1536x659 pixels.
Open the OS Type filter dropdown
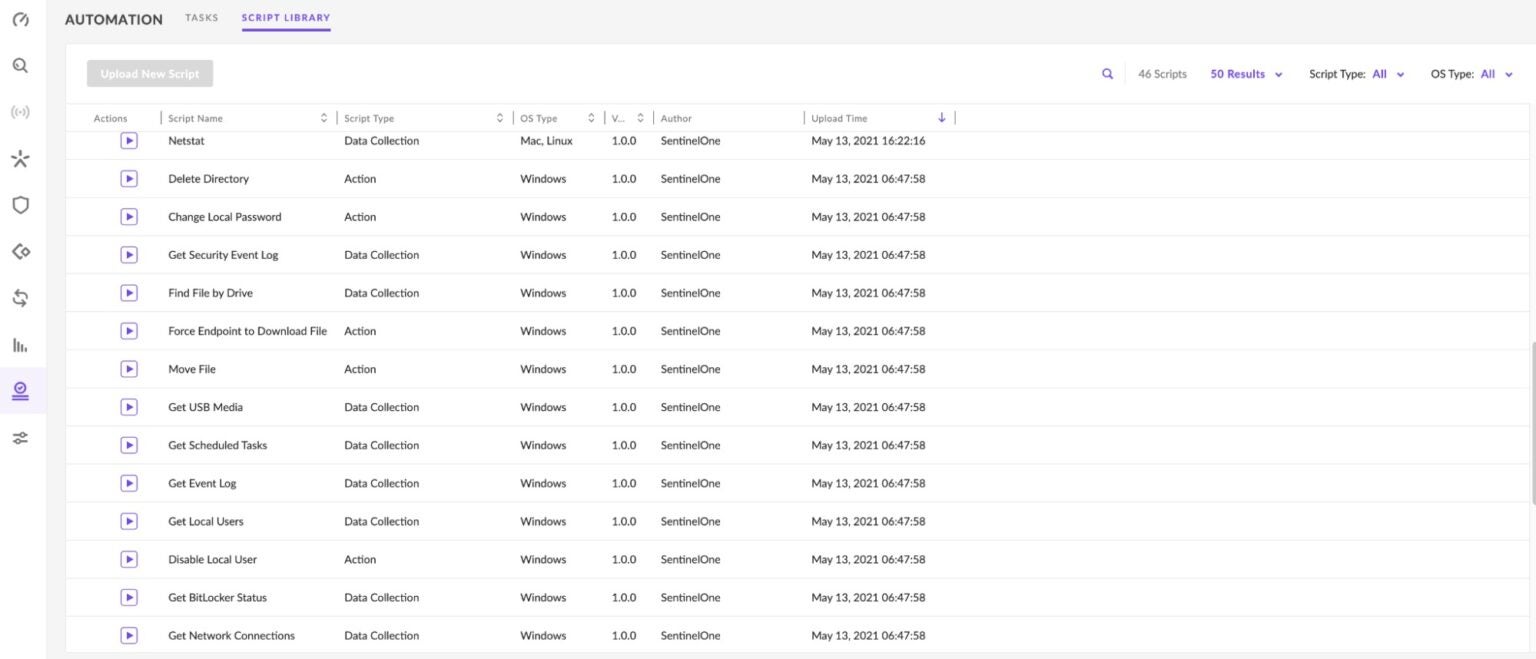click(x=1496, y=74)
